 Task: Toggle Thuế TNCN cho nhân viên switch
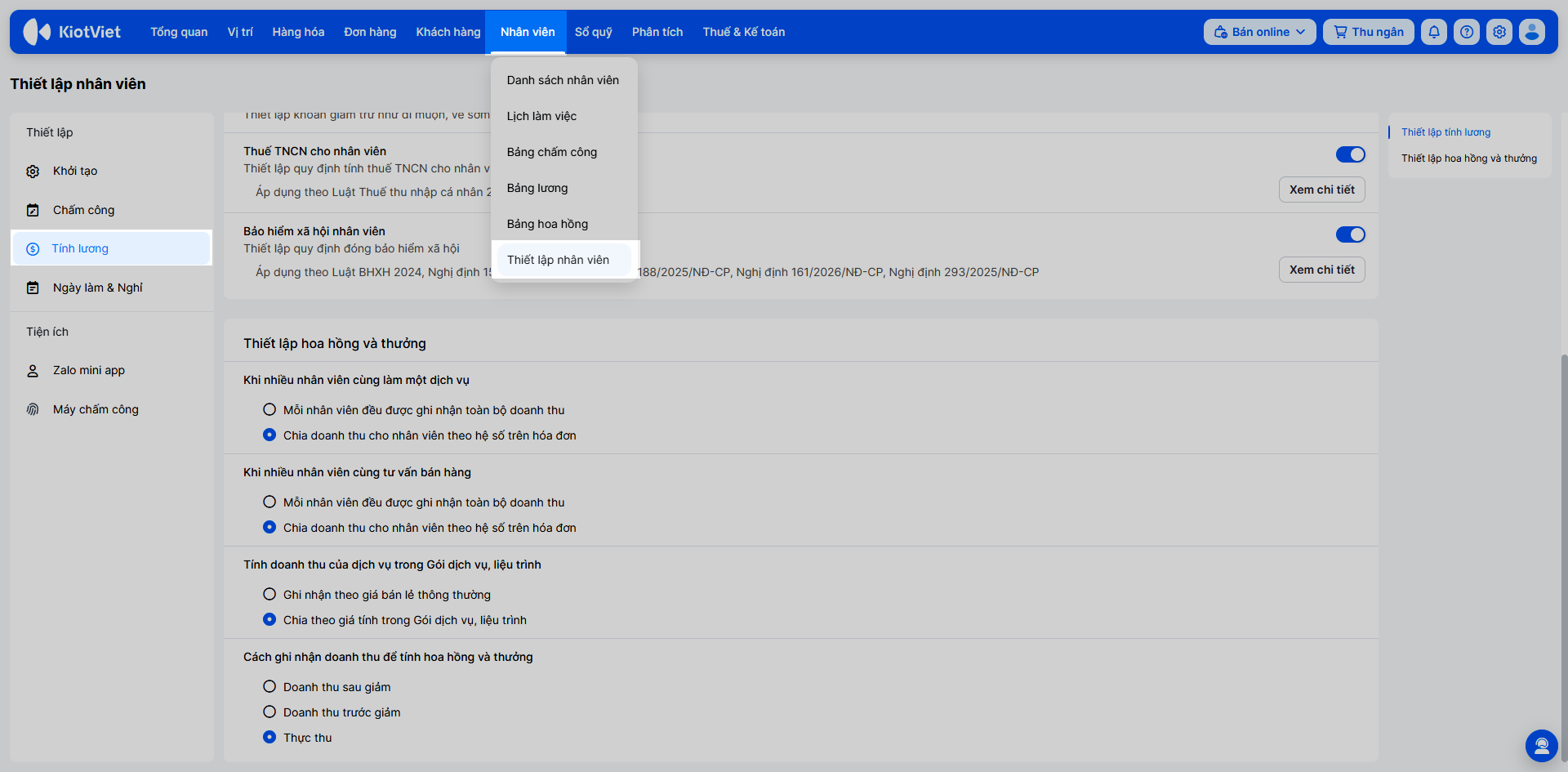click(1351, 154)
